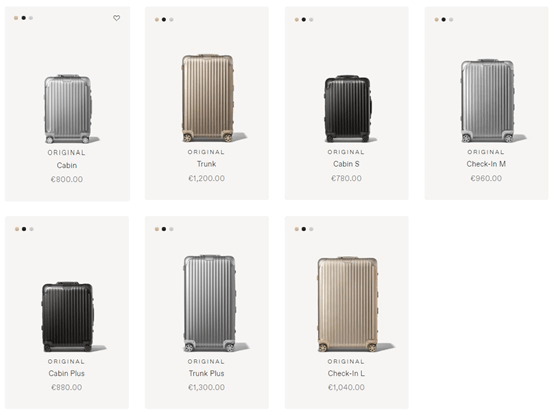
Task: View the black Cabin S suitcase image
Action: 348,108
